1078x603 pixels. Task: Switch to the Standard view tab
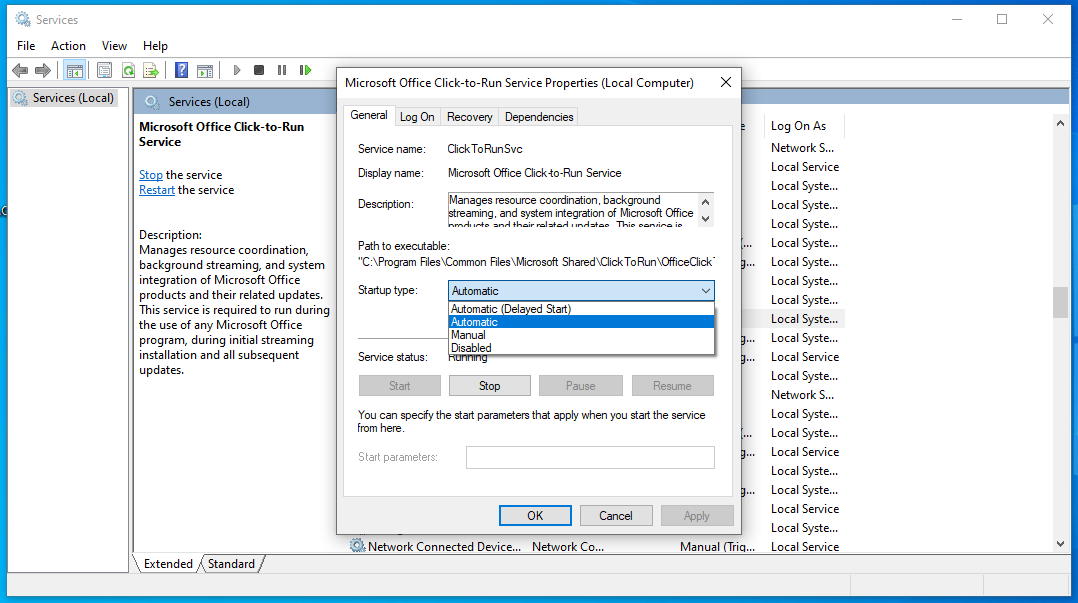pos(231,564)
